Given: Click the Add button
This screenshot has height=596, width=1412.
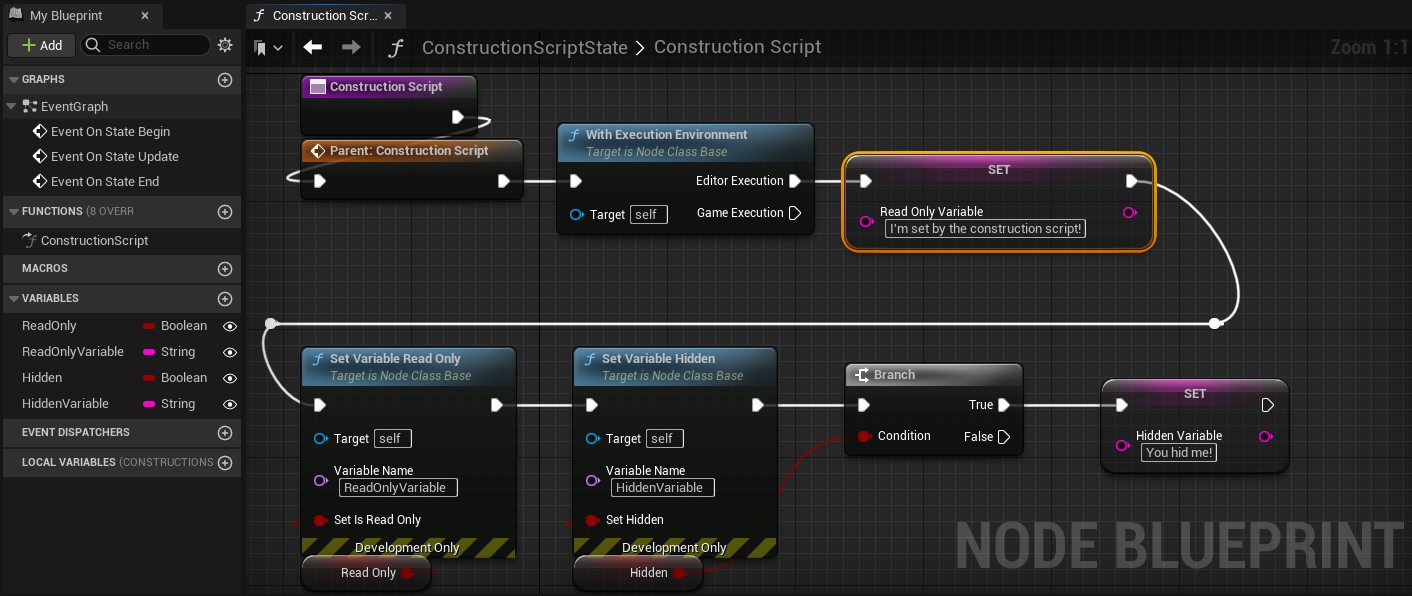Looking at the screenshot, I should (42, 45).
